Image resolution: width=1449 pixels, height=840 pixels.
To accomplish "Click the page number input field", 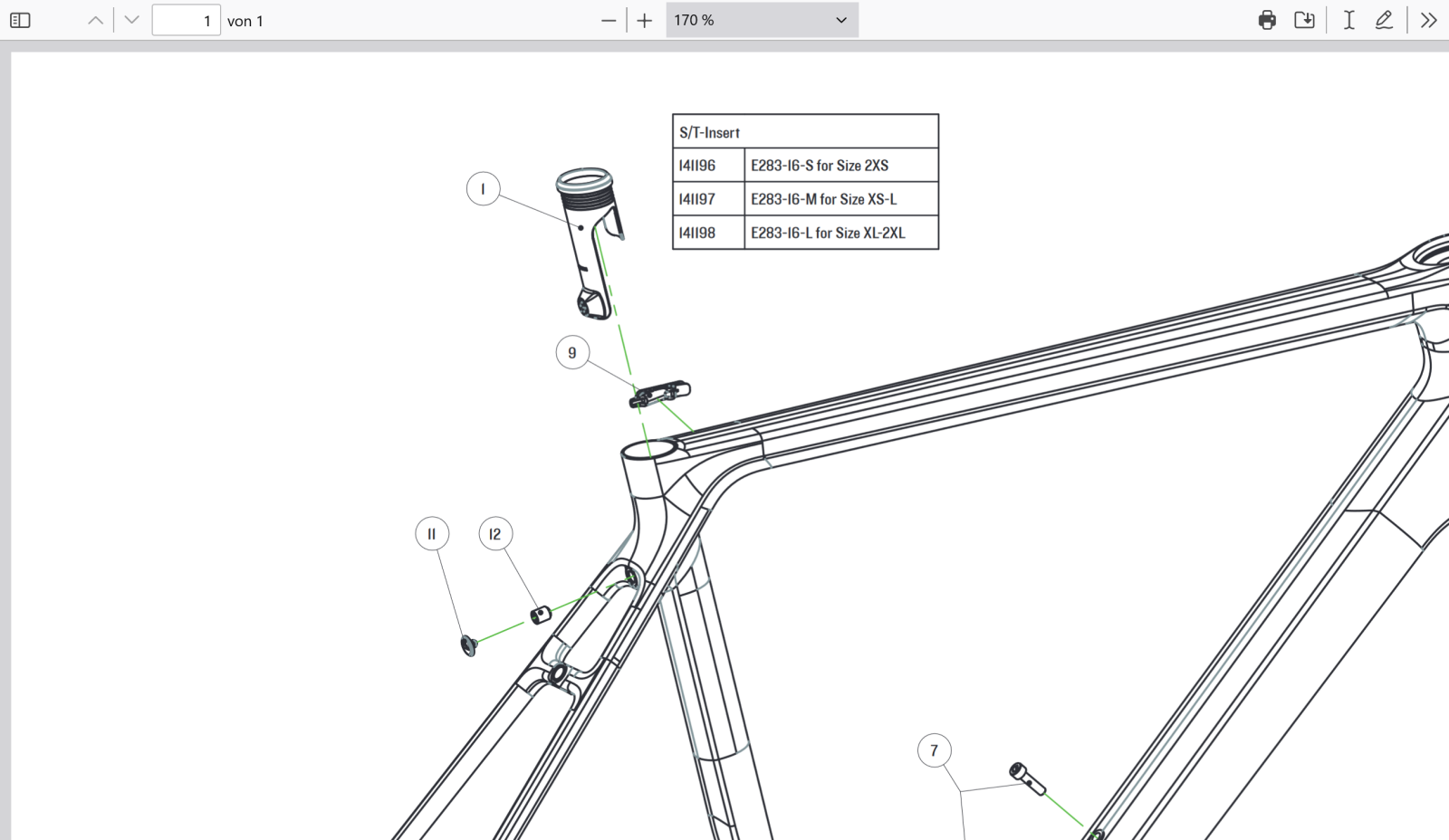I will [186, 20].
